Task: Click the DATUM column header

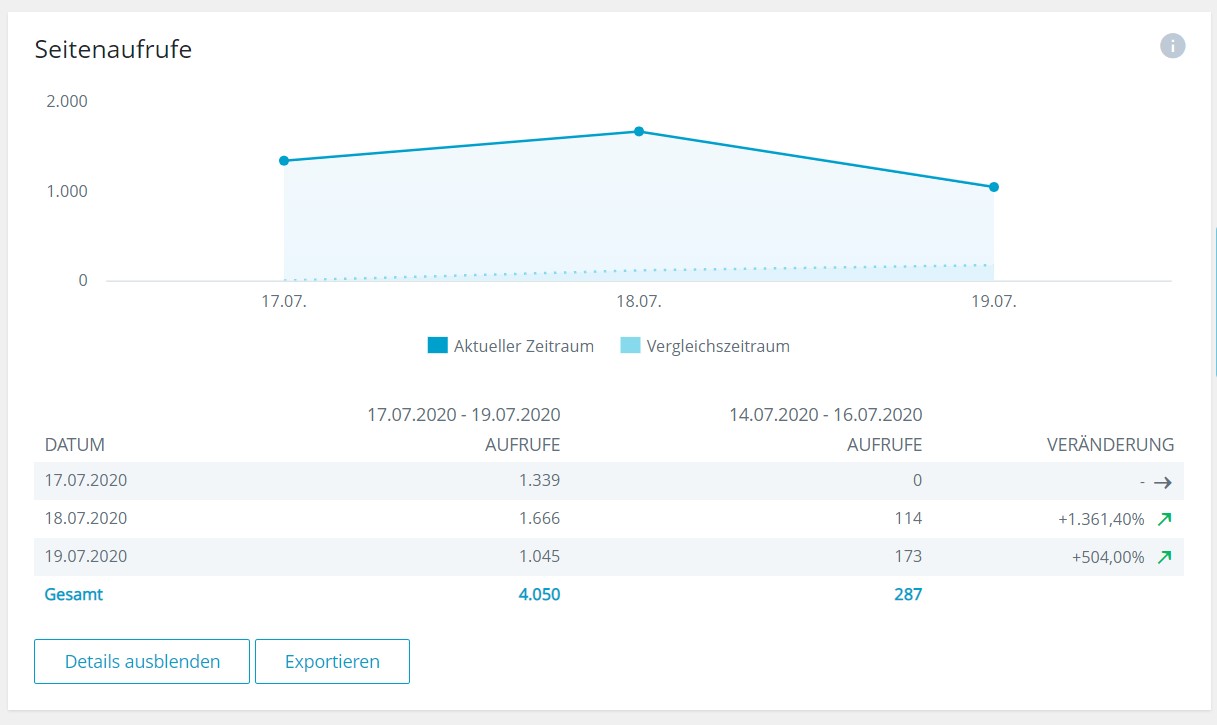Action: tap(75, 444)
